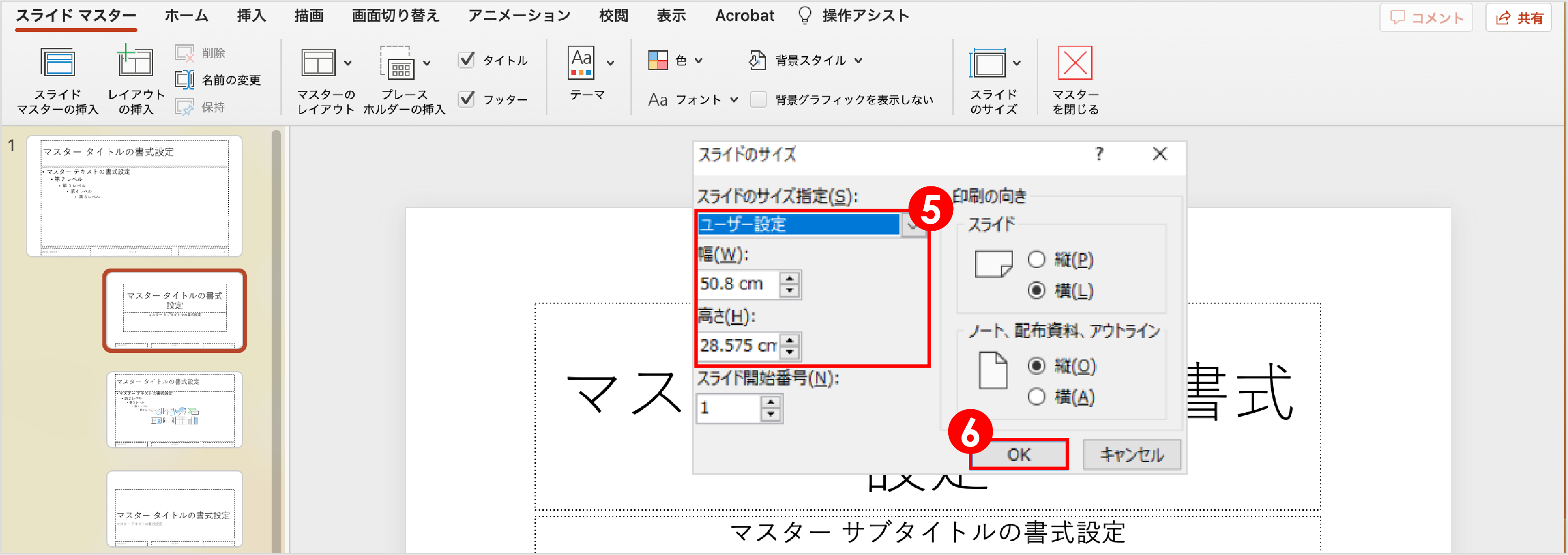The width and height of the screenshot is (1568, 555).
Task: Increase slide start number stepper
Action: pos(771,401)
